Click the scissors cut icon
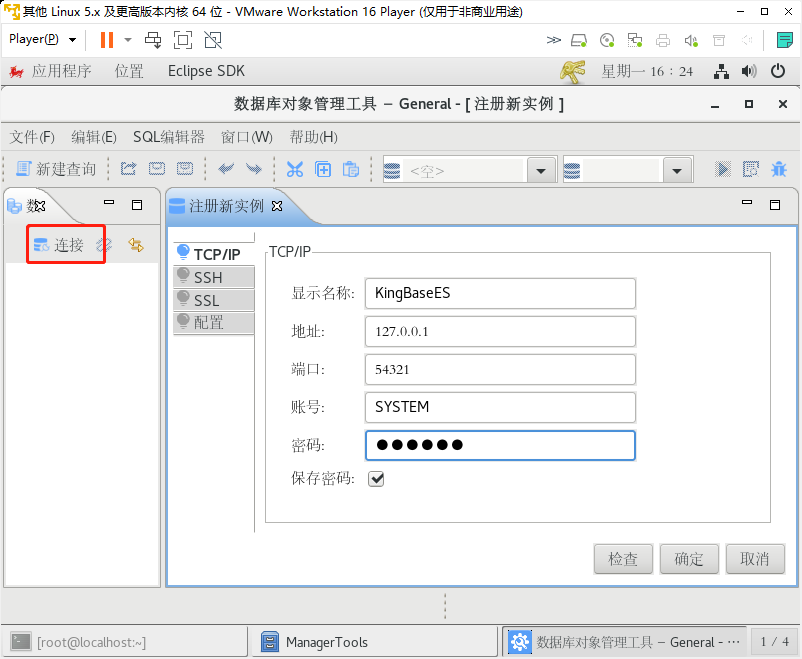This screenshot has height=659, width=802. click(295, 169)
